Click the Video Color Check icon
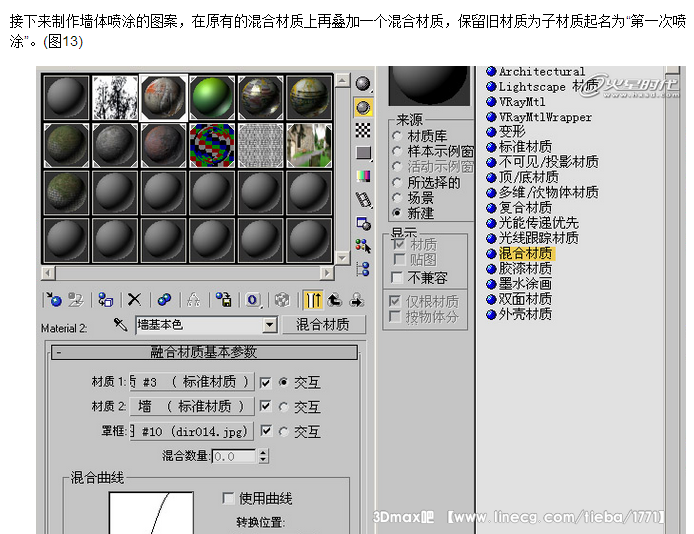 363,176
